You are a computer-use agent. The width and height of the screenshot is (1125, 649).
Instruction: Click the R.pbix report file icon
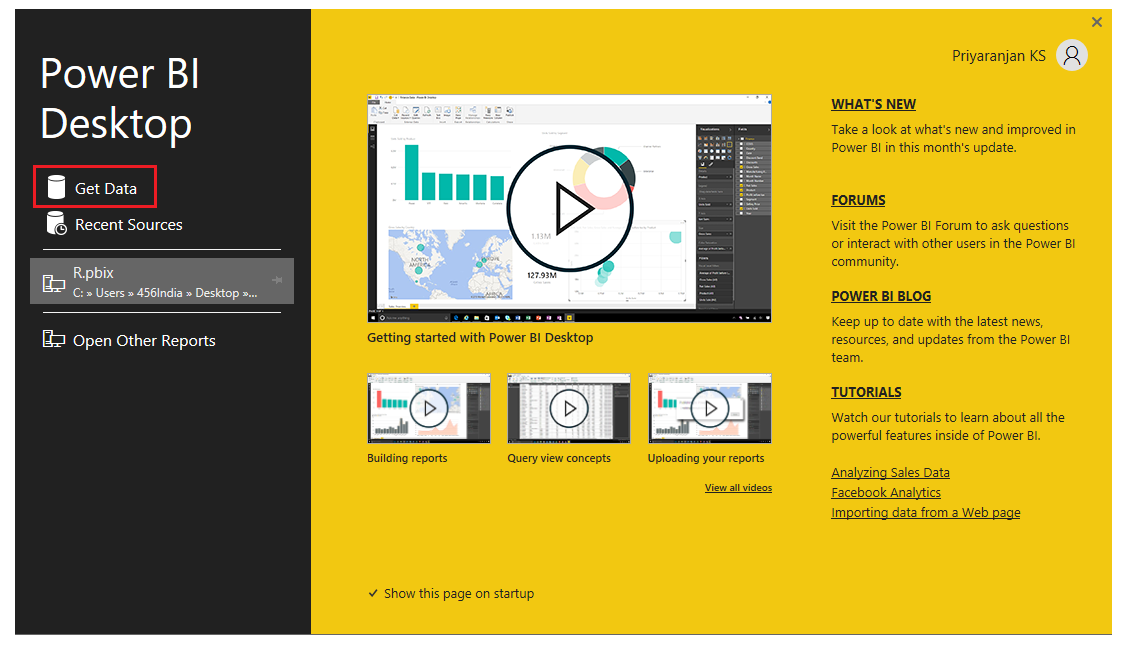tap(54, 283)
